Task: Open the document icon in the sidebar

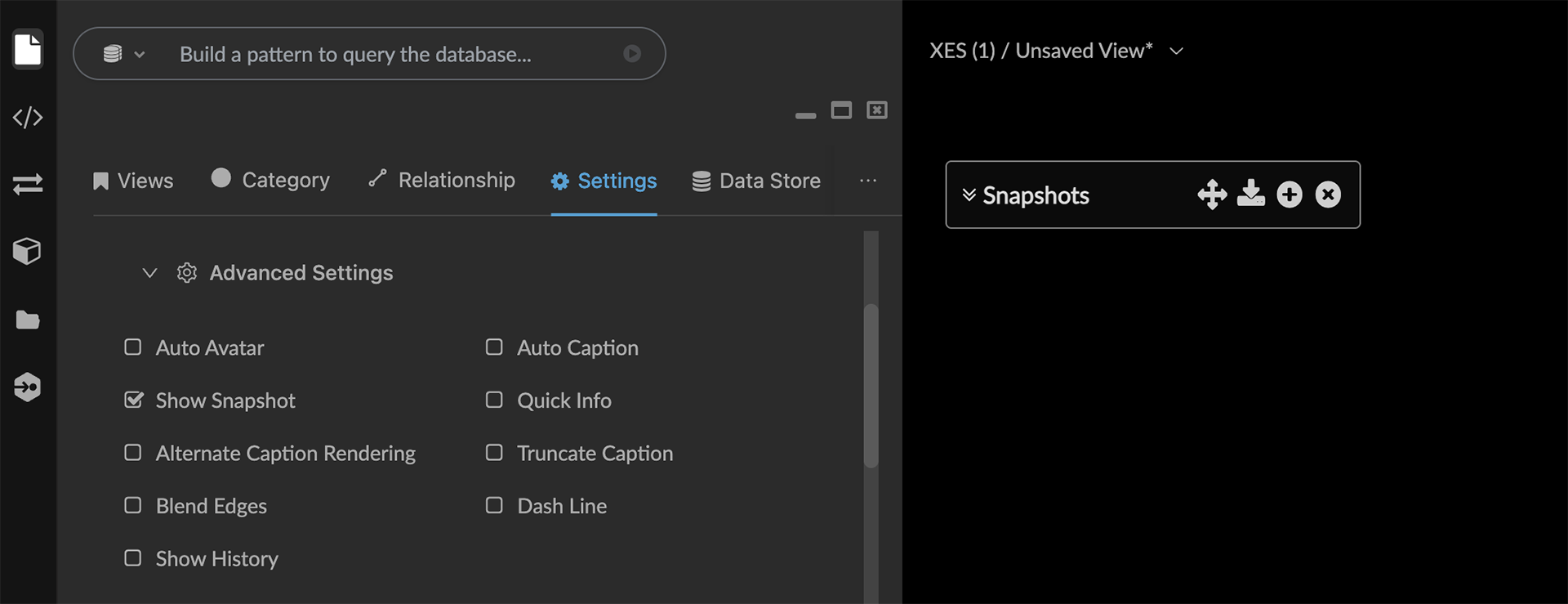Action: point(28,50)
